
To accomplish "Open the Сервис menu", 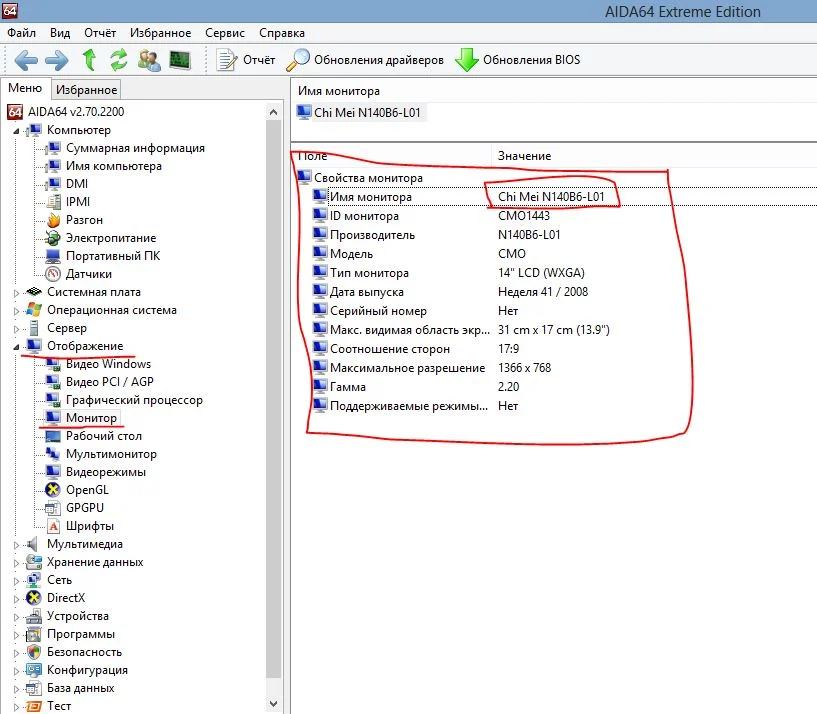I will coord(225,33).
